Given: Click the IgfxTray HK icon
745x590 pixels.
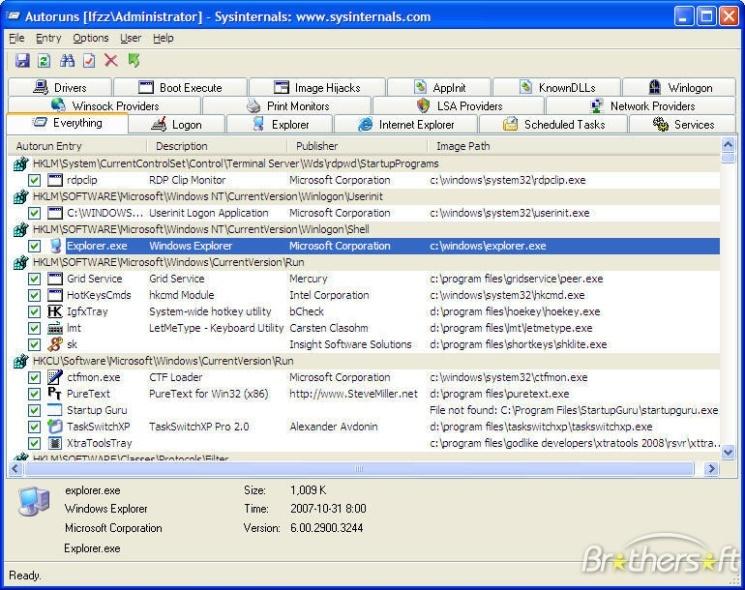Looking at the screenshot, I should tap(55, 311).
